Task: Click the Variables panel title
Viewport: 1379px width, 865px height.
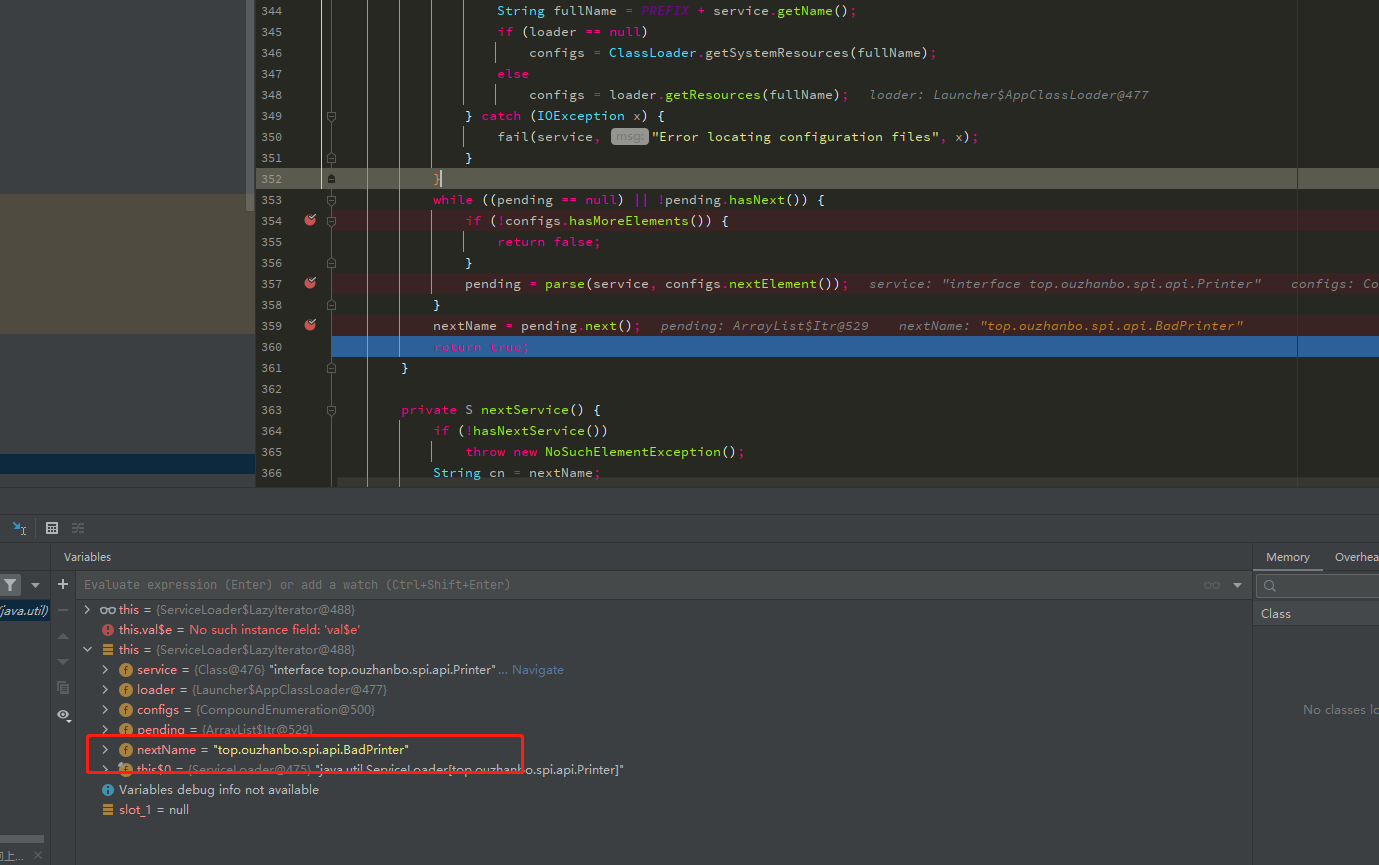Action: pos(88,557)
